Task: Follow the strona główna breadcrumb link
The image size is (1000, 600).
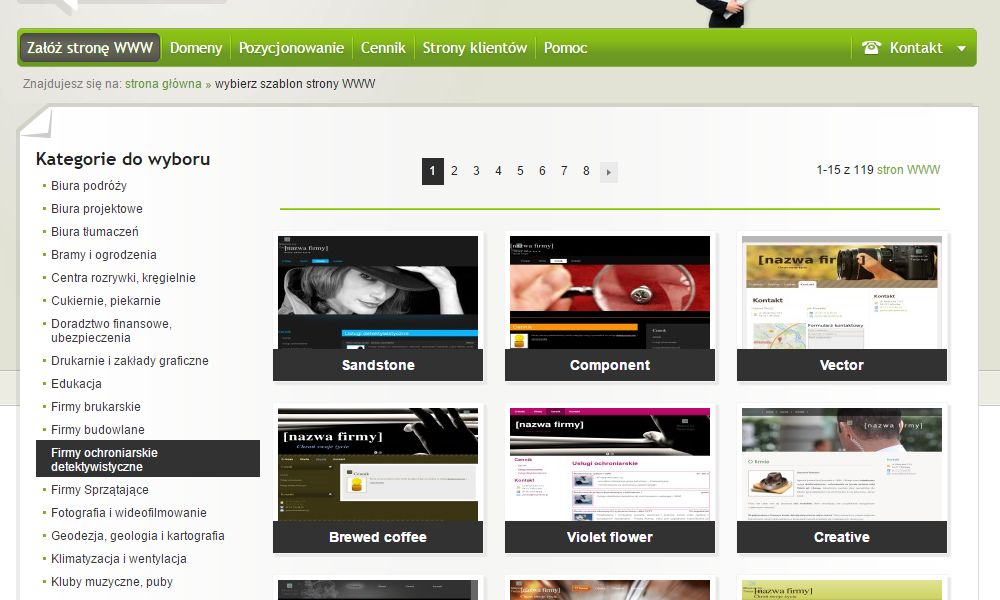Action: tap(163, 84)
